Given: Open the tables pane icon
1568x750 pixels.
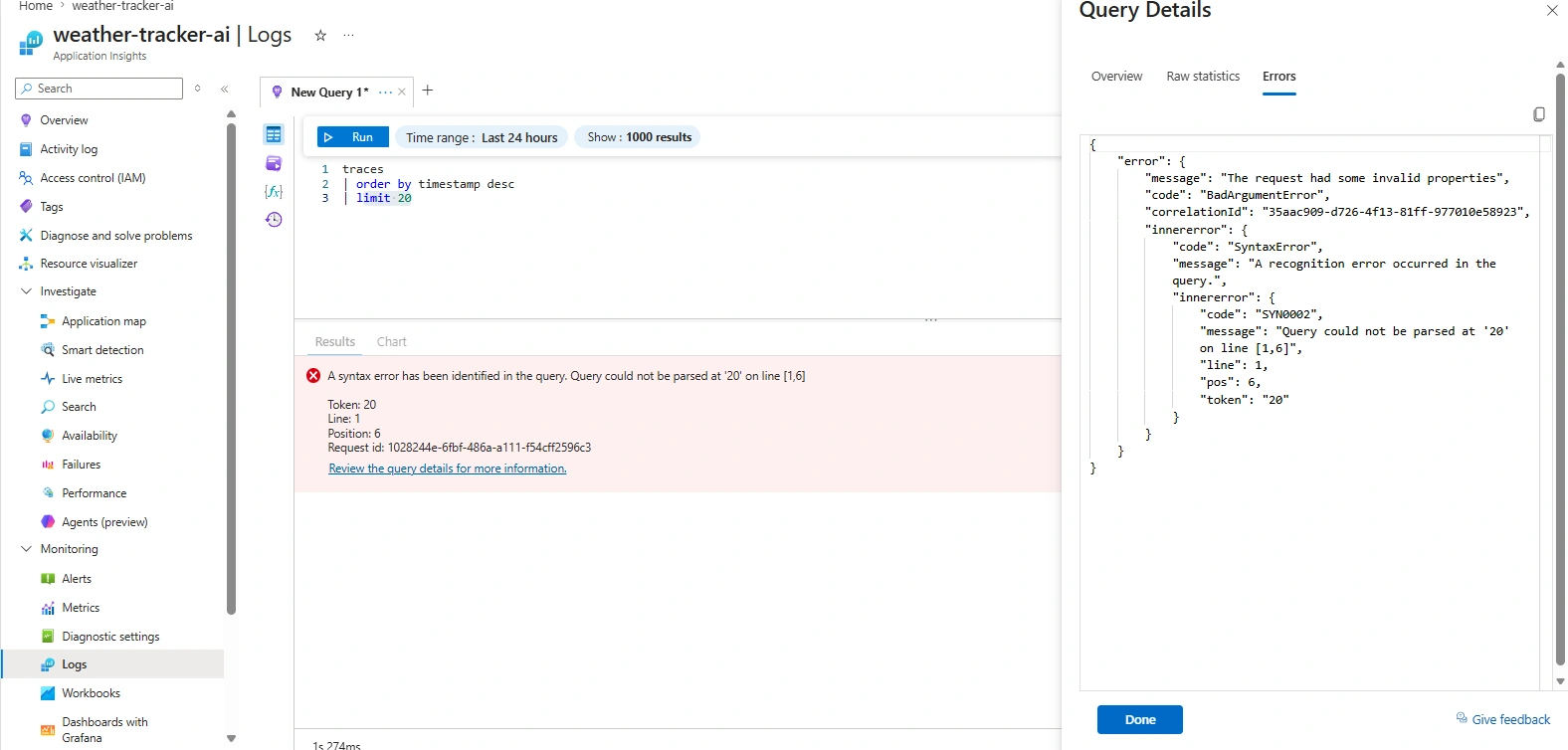Looking at the screenshot, I should click(274, 134).
